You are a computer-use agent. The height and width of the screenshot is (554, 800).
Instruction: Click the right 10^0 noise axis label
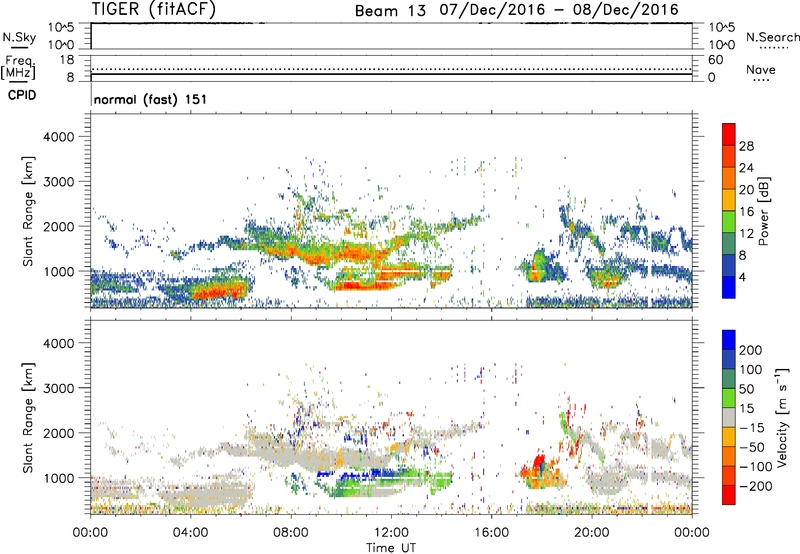(721, 45)
